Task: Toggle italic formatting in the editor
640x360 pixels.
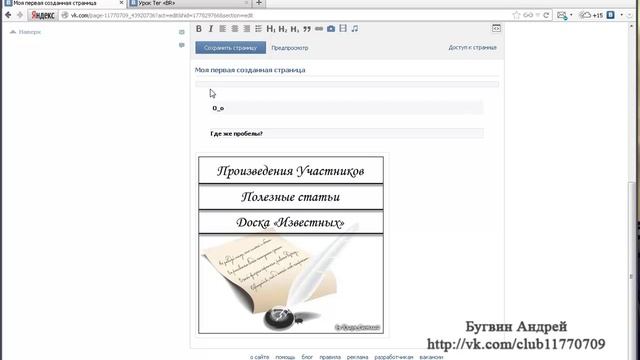Action: pyautogui.click(x=211, y=29)
